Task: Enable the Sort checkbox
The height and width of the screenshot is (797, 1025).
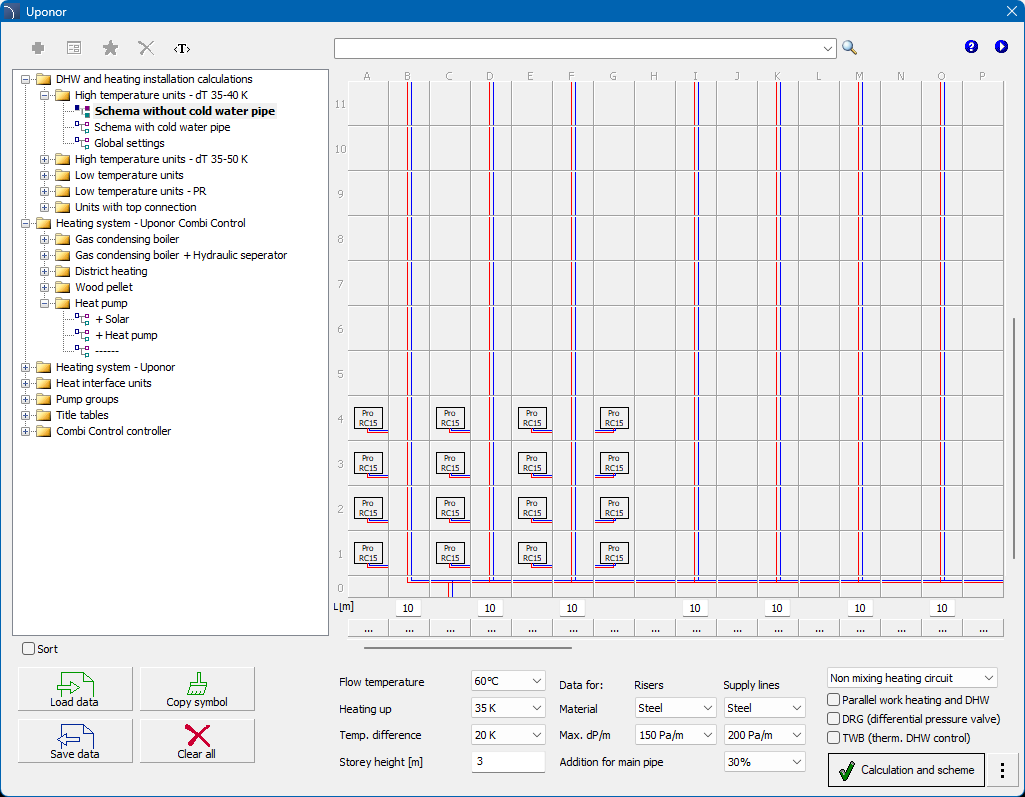Action: (29, 649)
